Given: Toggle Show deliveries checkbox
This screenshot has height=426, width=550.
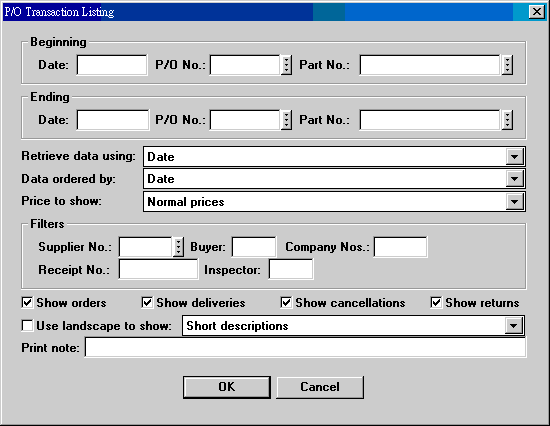Looking at the screenshot, I should coord(147,302).
